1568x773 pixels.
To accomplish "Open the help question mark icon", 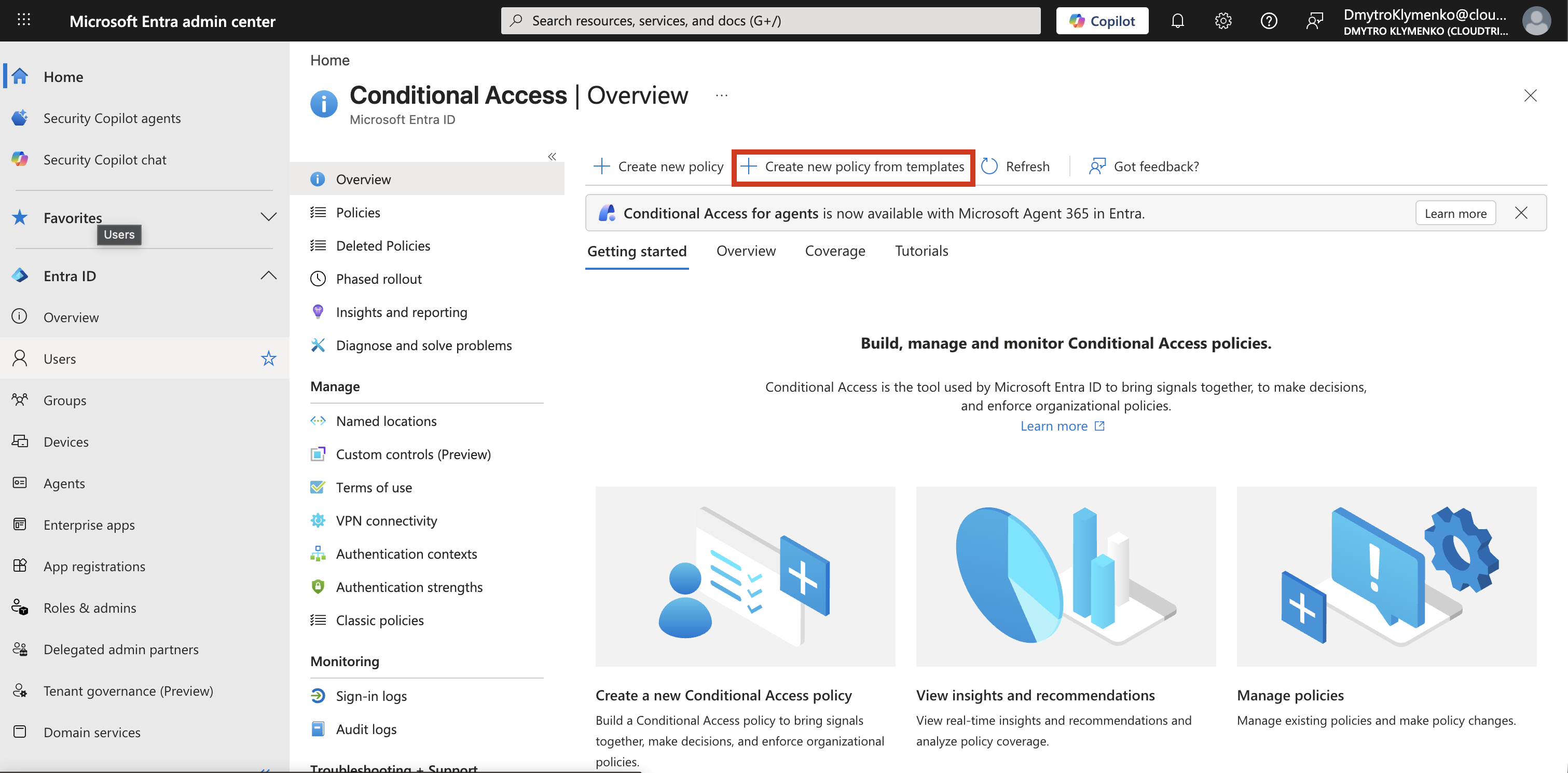I will click(1269, 21).
